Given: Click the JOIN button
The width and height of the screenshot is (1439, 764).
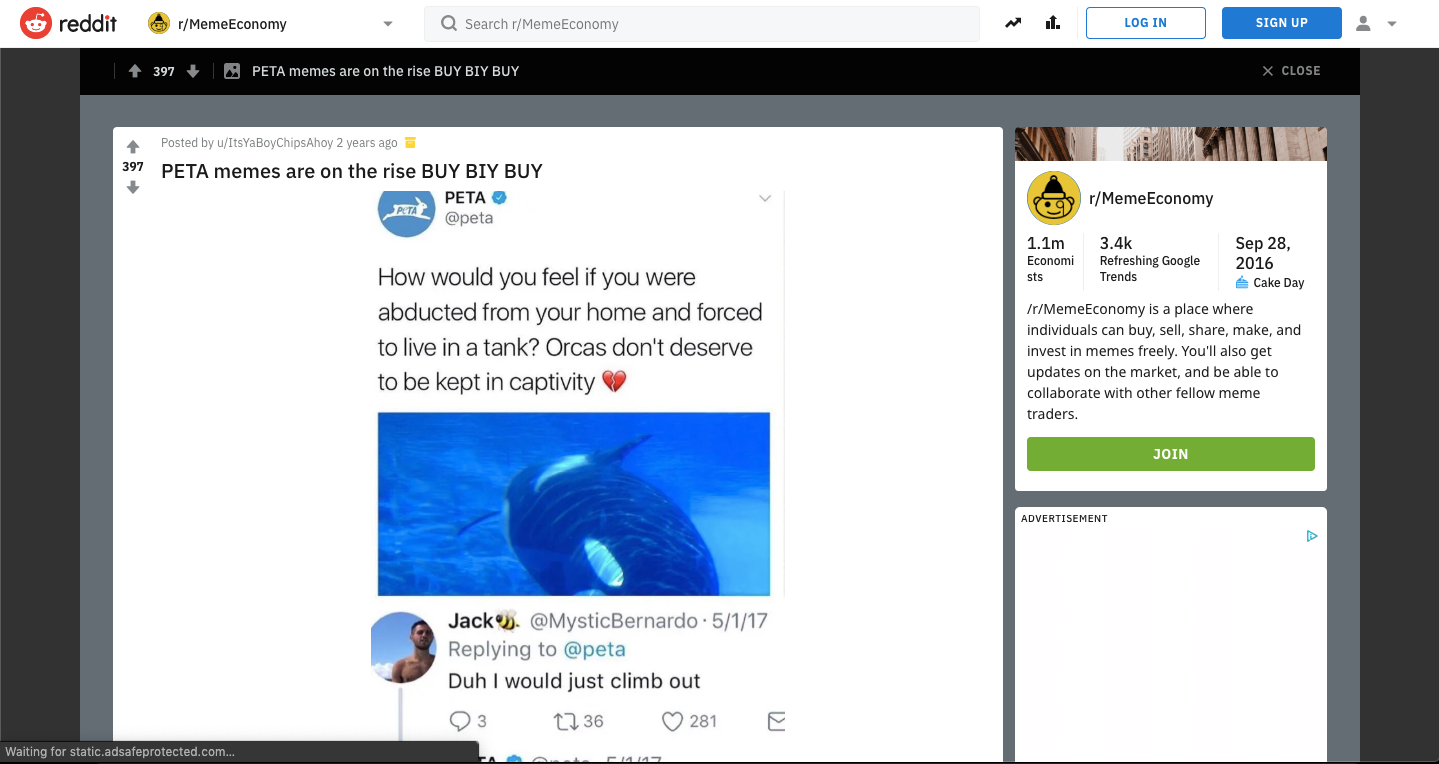Looking at the screenshot, I should 1171,454.
